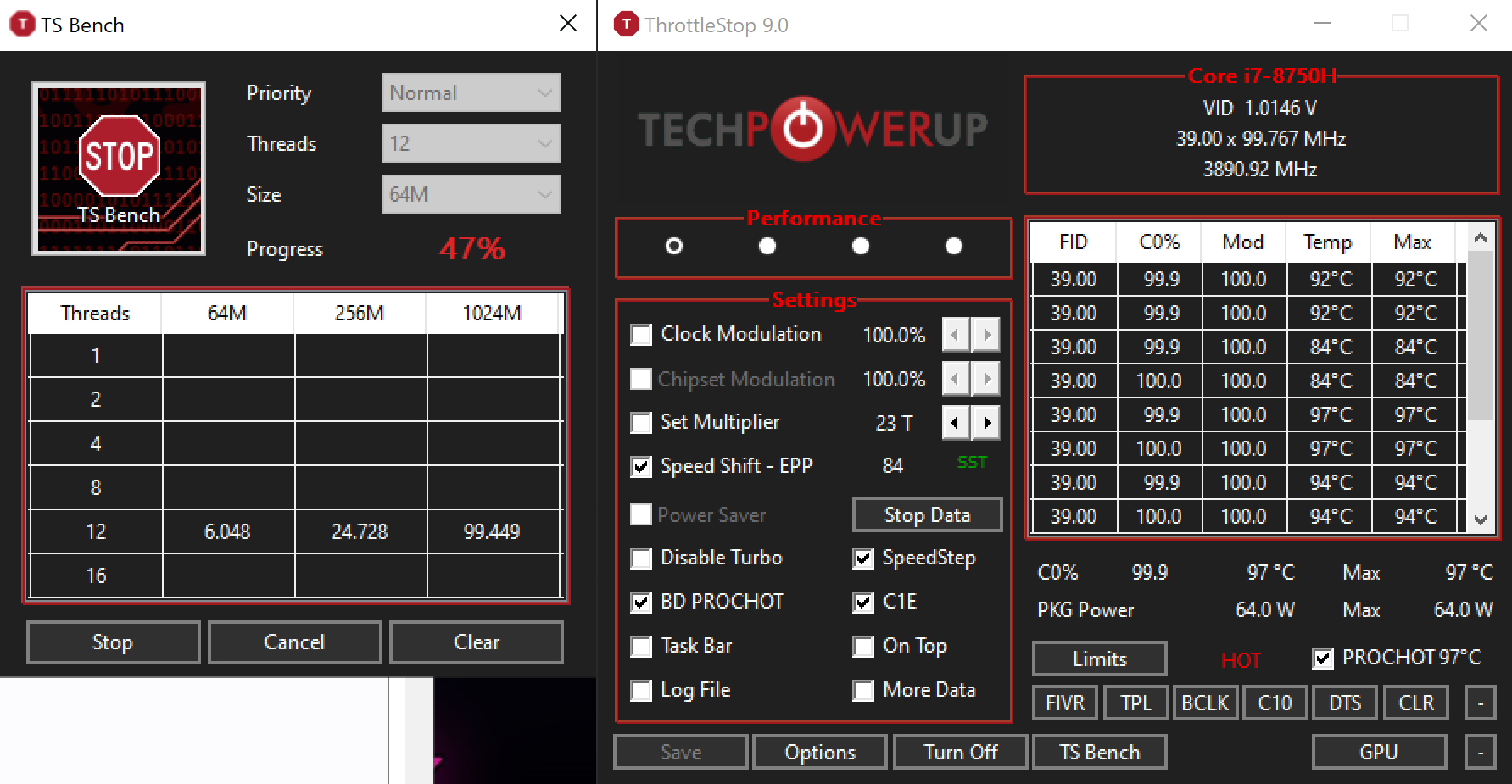Uncheck the BD PROCHOT option

click(642, 603)
